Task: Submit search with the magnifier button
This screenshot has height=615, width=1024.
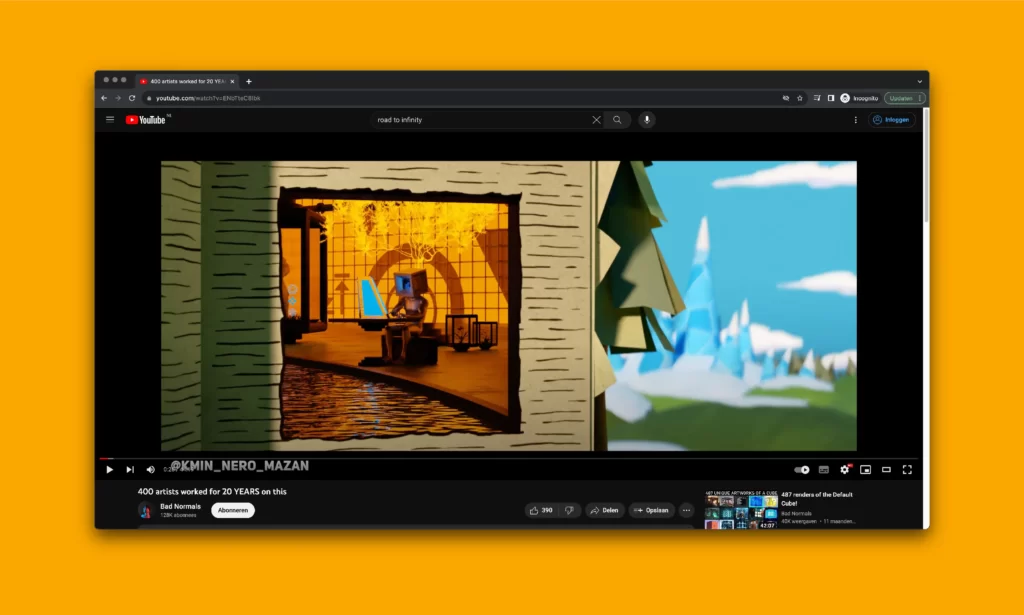Action: [617, 120]
